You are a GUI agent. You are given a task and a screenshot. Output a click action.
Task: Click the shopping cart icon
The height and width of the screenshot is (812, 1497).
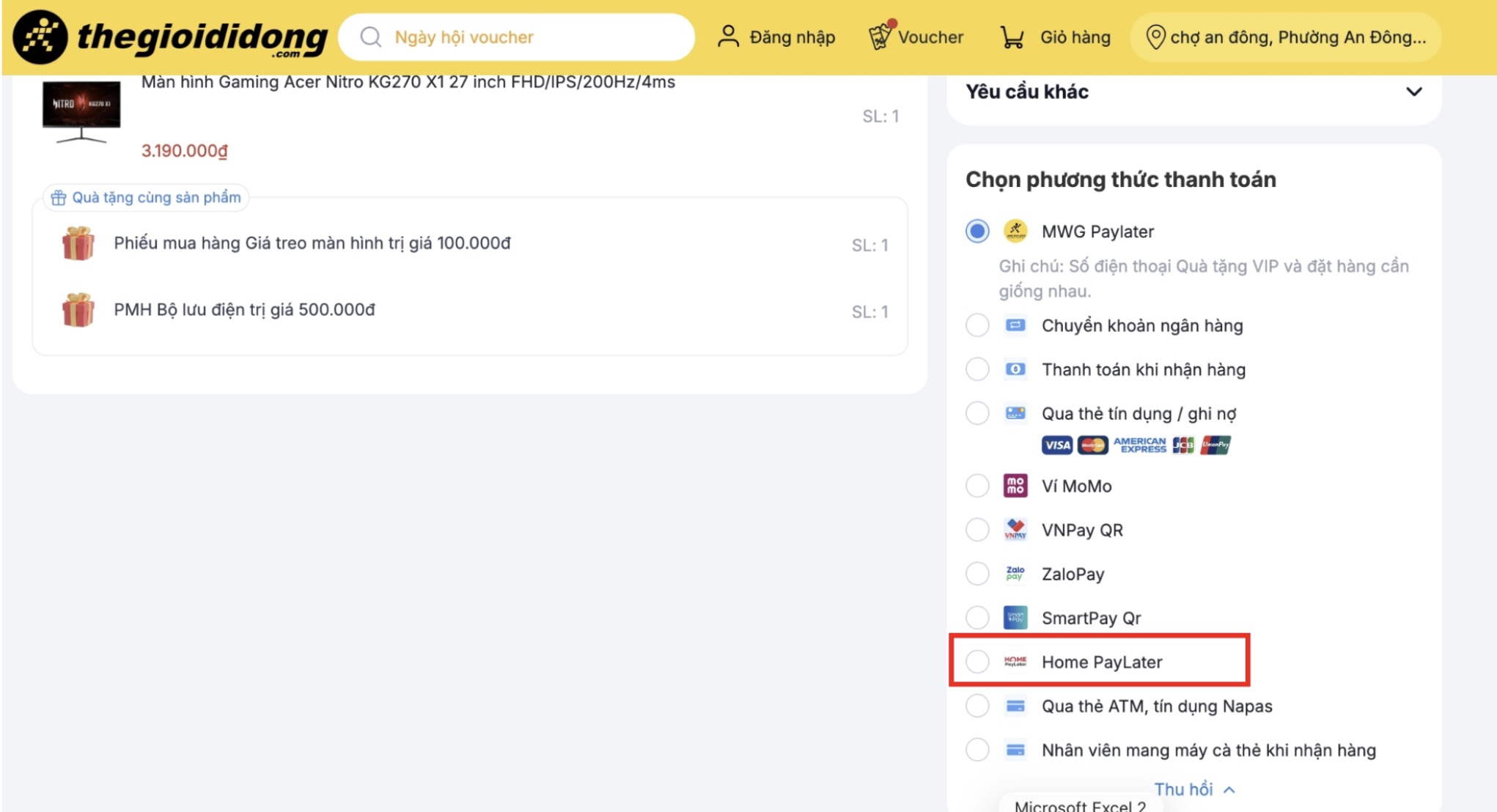coord(1012,37)
